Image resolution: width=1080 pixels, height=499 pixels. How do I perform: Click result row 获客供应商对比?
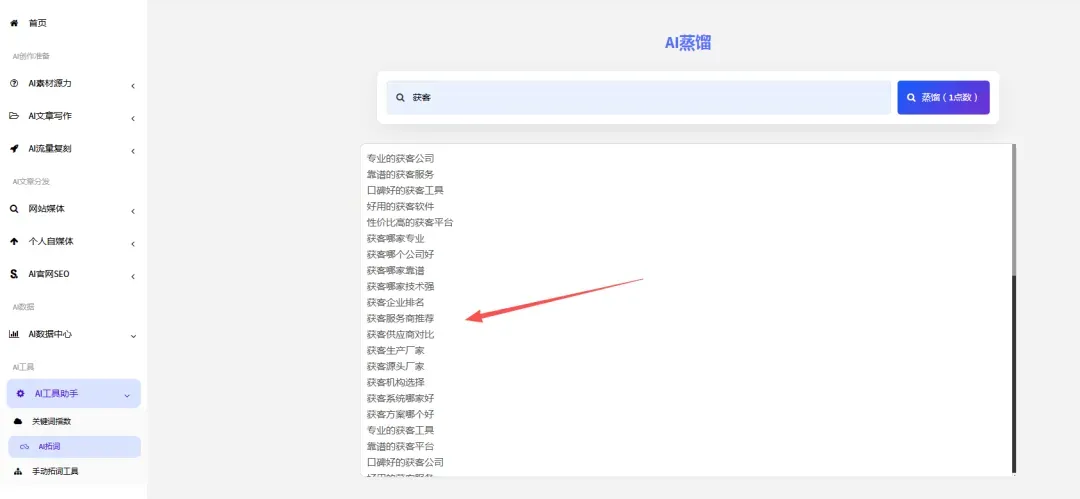click(x=400, y=334)
